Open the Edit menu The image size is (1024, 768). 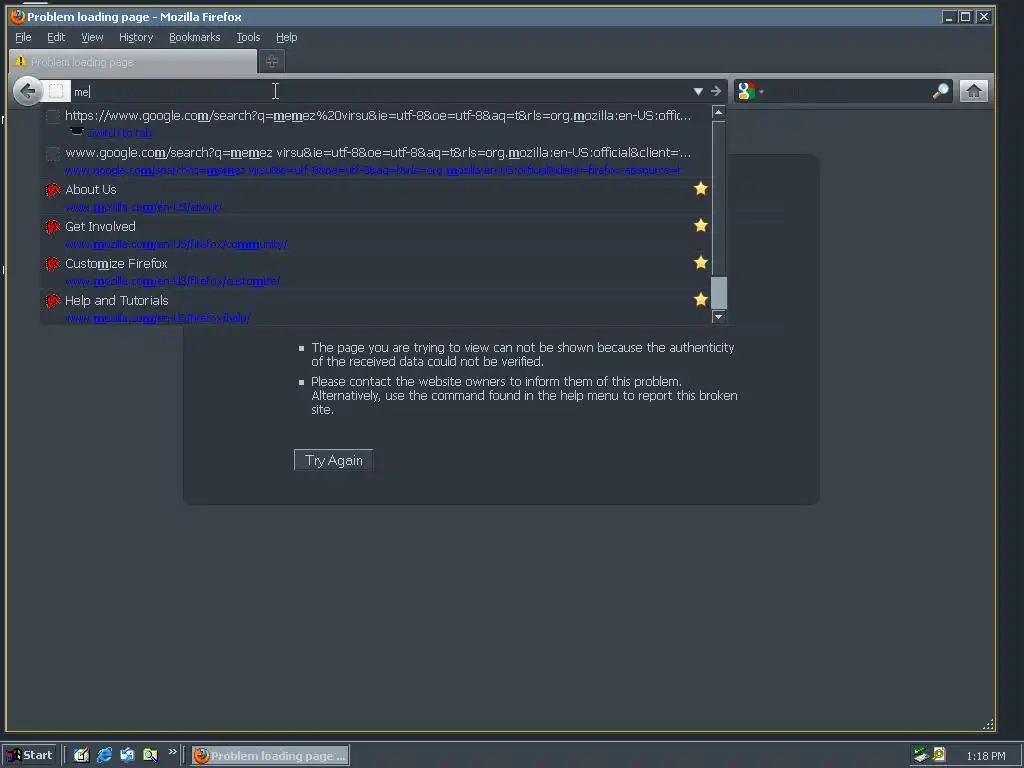click(x=56, y=37)
